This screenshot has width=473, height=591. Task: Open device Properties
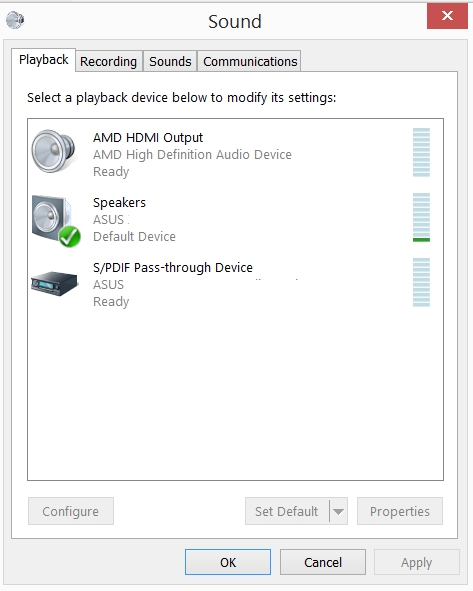400,511
